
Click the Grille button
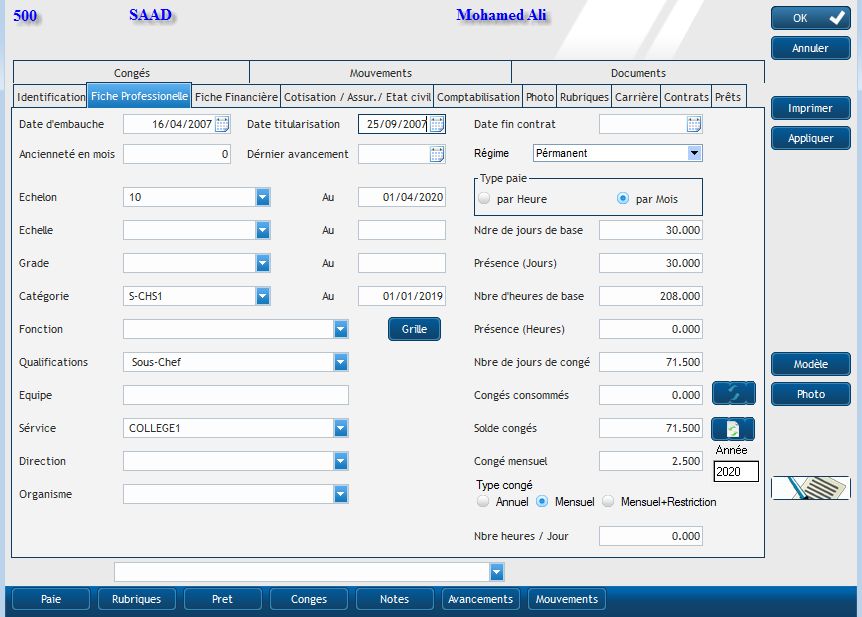pos(414,329)
